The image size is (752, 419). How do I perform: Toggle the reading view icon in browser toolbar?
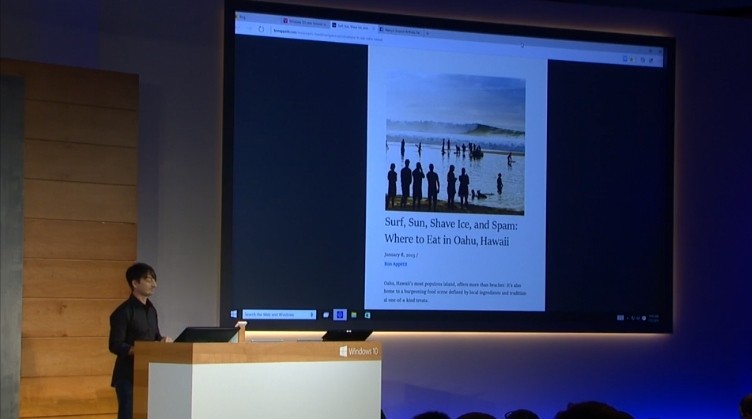pos(625,58)
